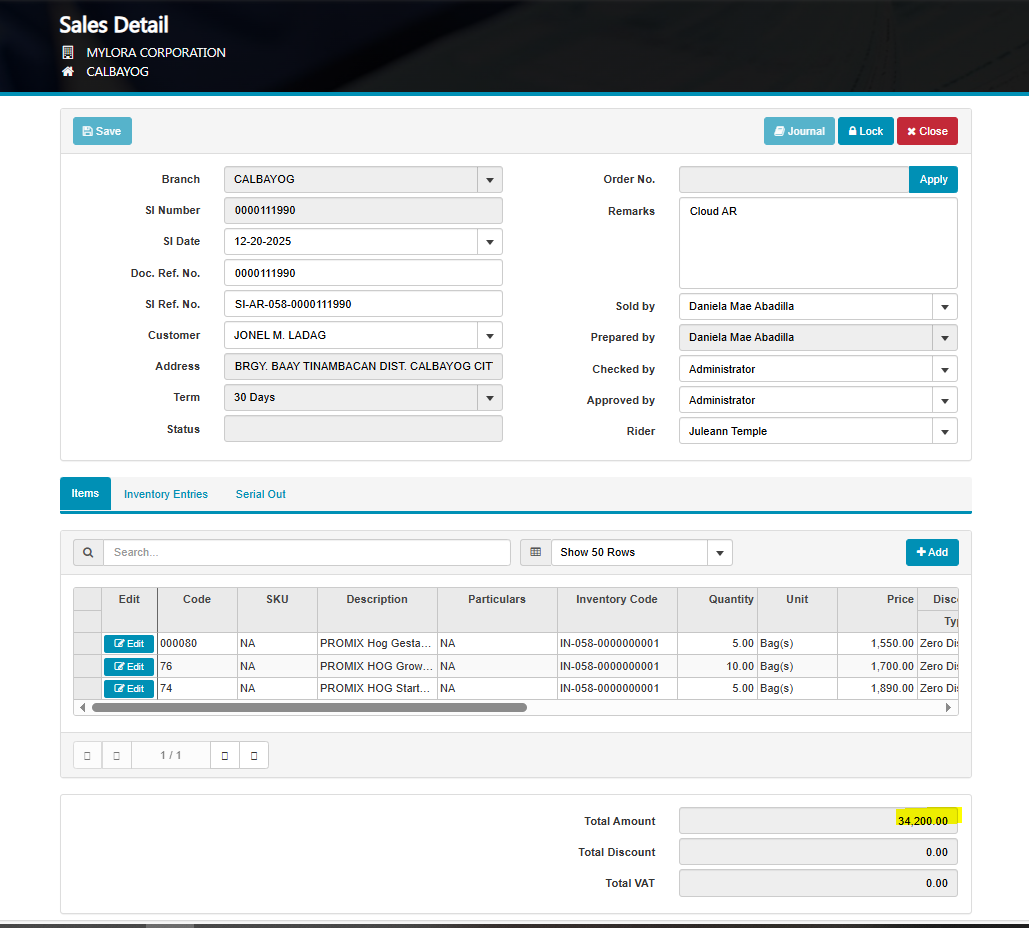Click the Apply button for Order No.
Screen dimensions: 1029x928
933,180
